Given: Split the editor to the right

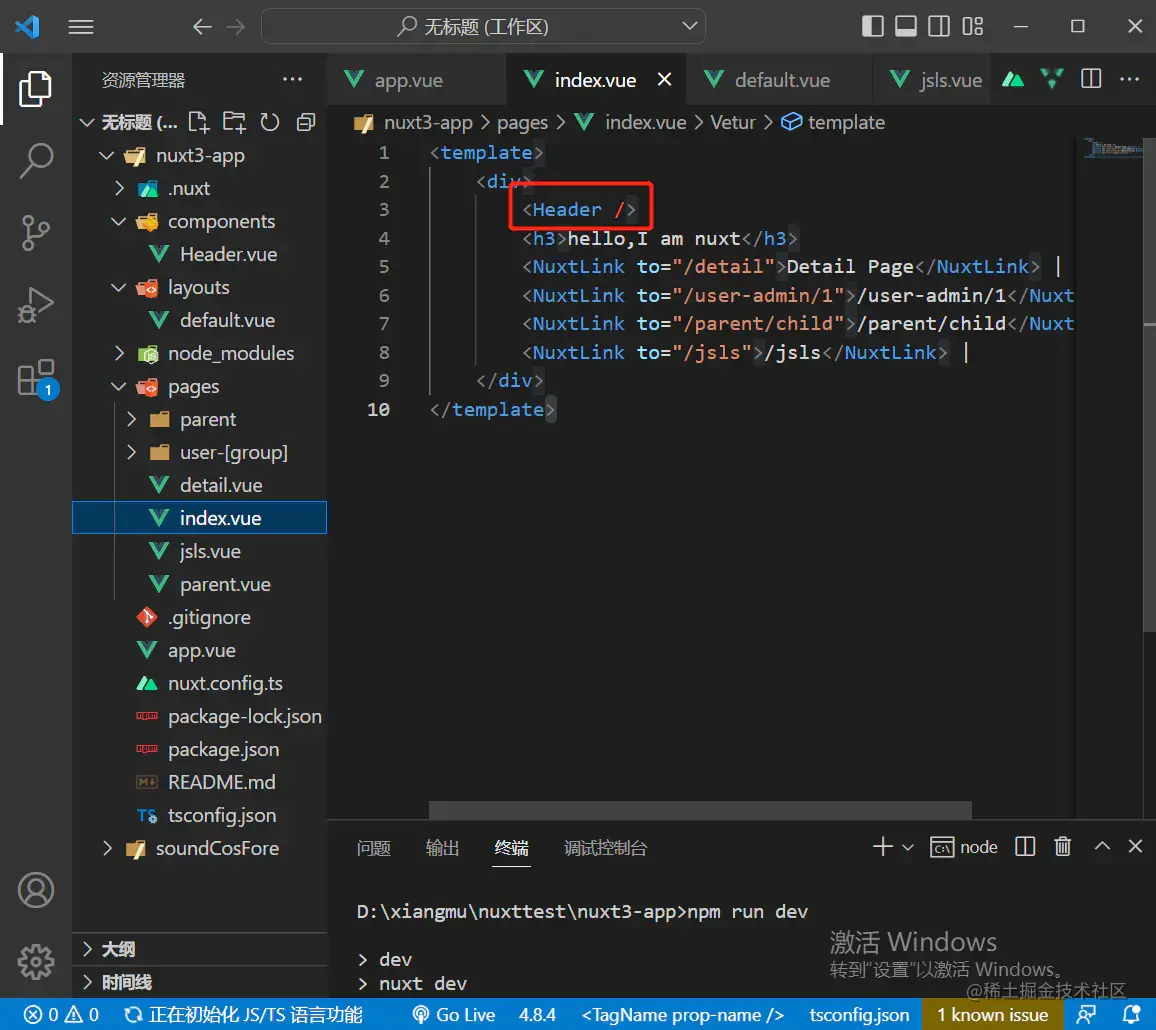Looking at the screenshot, I should click(x=1091, y=79).
